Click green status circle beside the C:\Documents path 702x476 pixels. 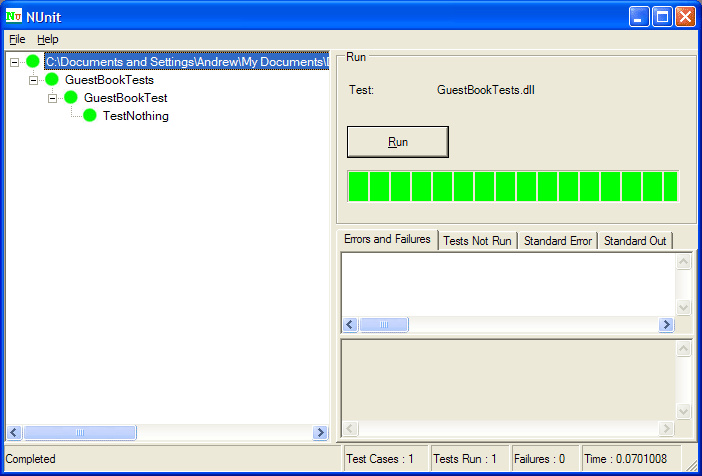(33, 61)
